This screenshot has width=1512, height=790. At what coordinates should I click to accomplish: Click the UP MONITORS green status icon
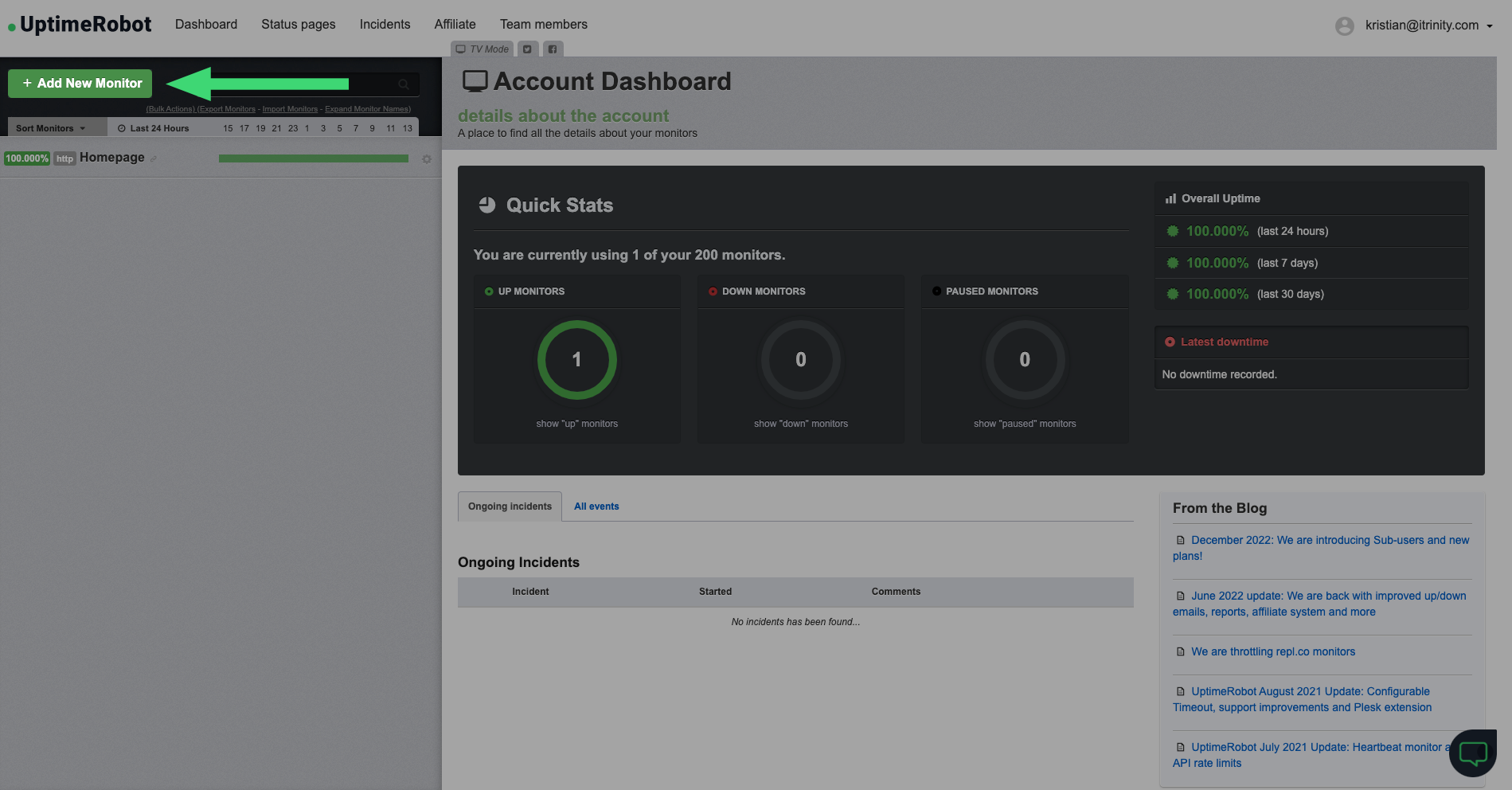tap(489, 291)
